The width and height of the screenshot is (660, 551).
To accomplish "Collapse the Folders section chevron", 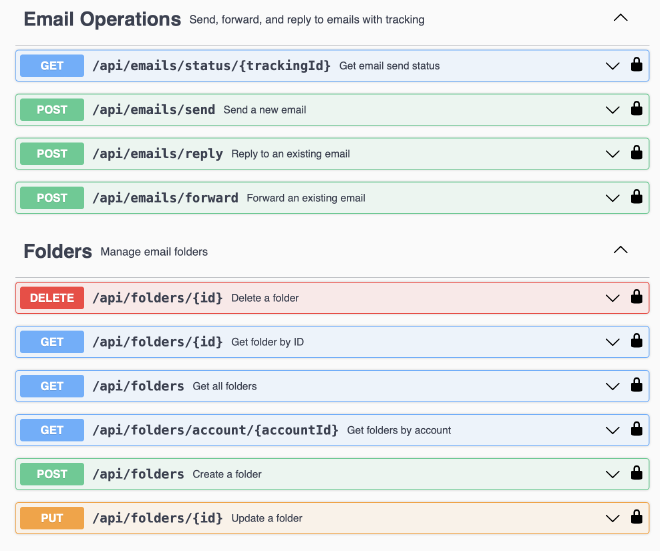I will coord(620,250).
